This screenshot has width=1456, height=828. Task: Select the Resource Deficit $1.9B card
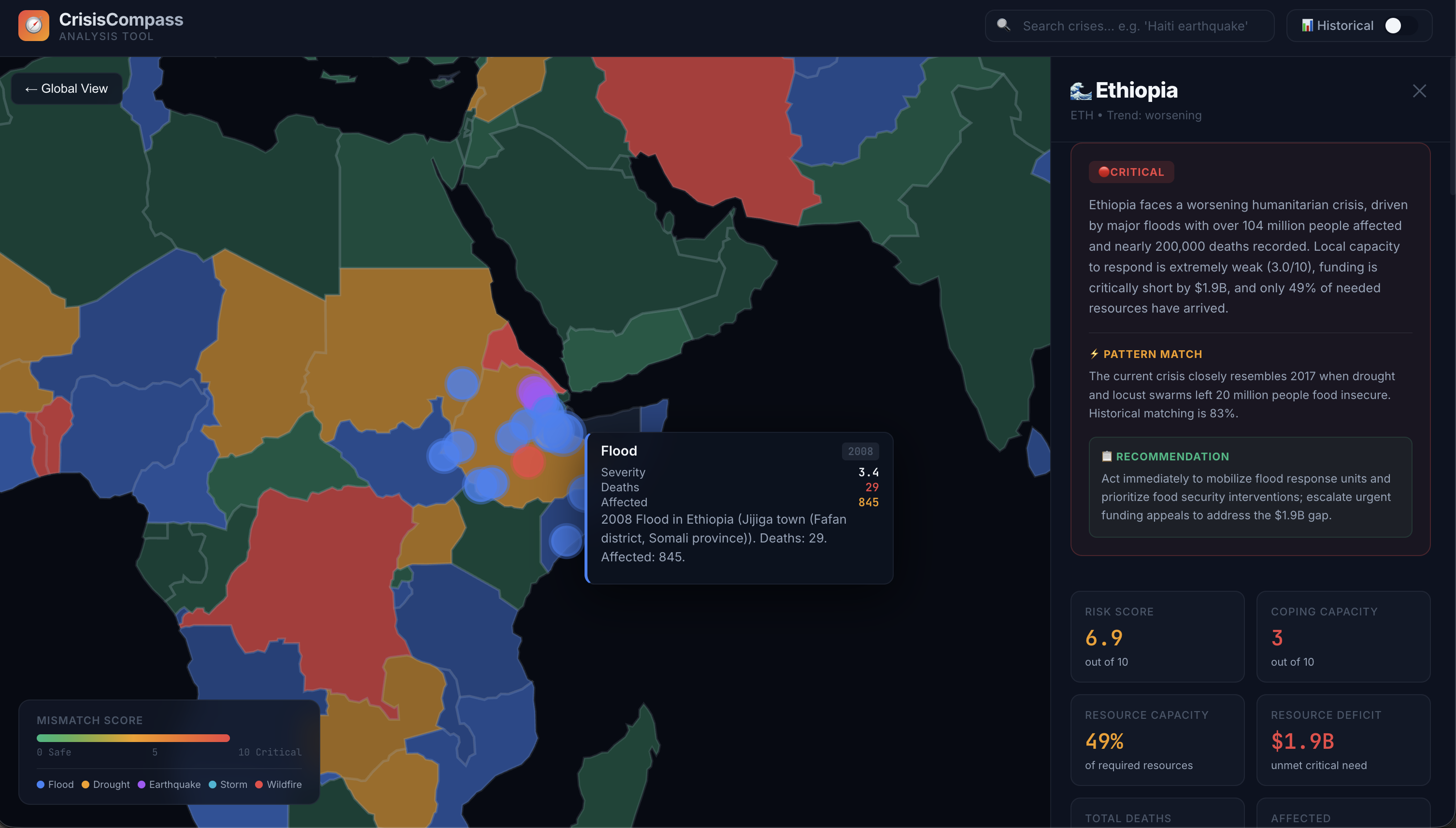(1343, 740)
